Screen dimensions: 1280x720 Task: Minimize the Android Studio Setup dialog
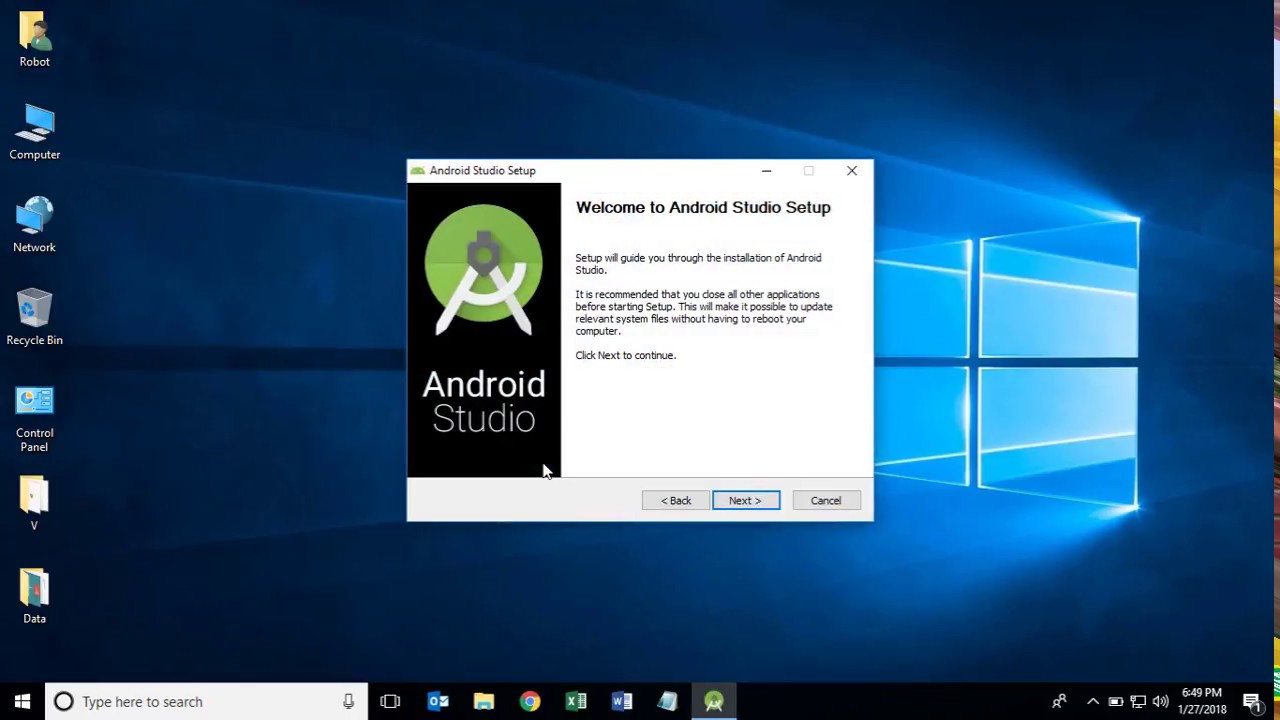767,171
